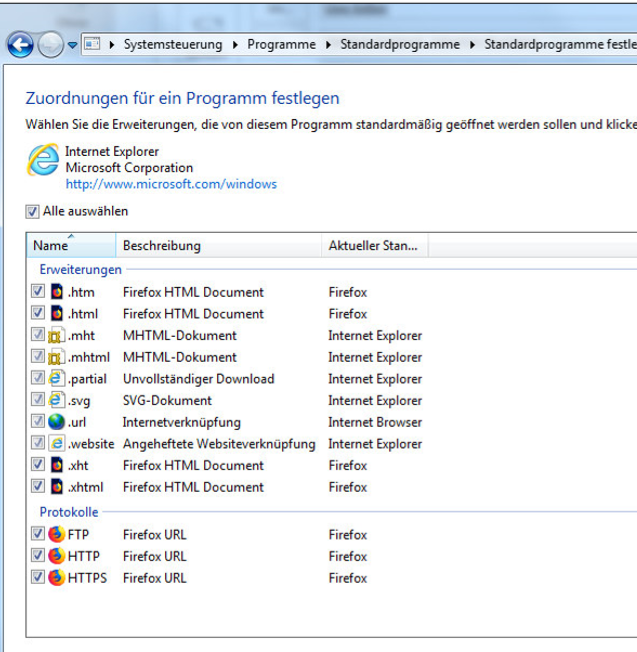Uncheck the HTTPS protocol checkbox
637x652 pixels.
(38, 577)
